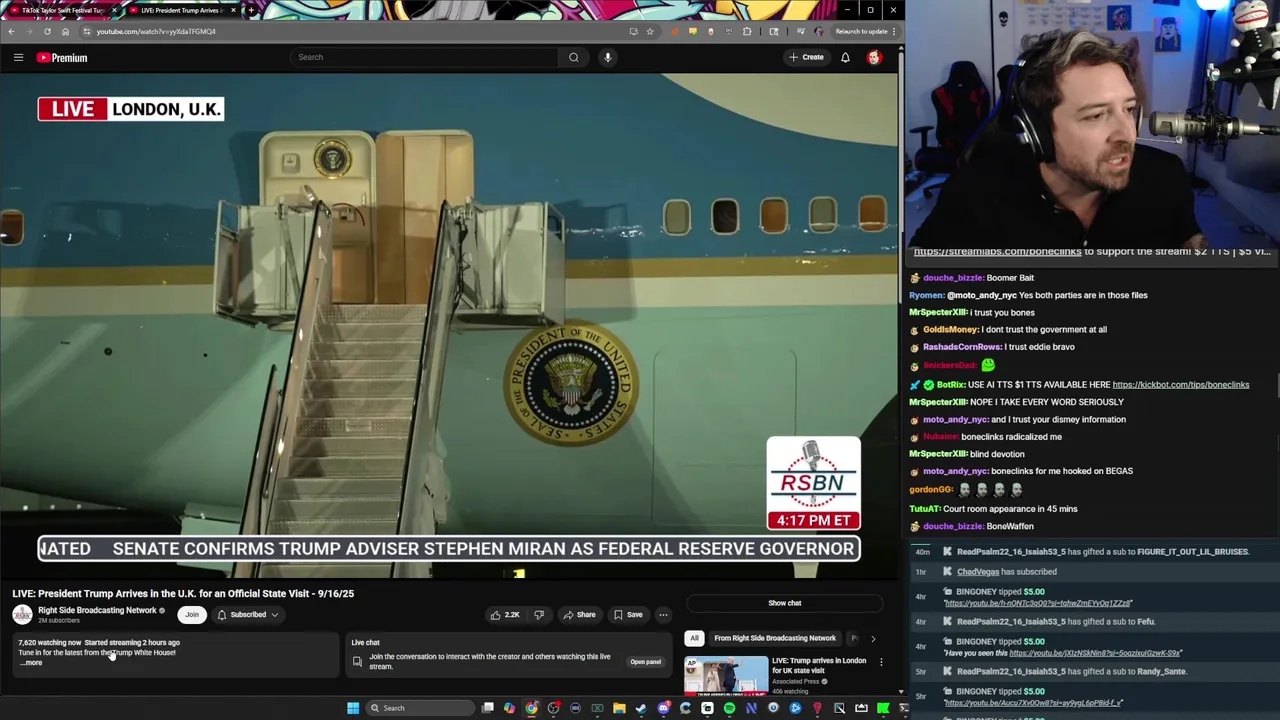
Task: Open streamlabs.com/boneclinks link
Action: point(997,252)
